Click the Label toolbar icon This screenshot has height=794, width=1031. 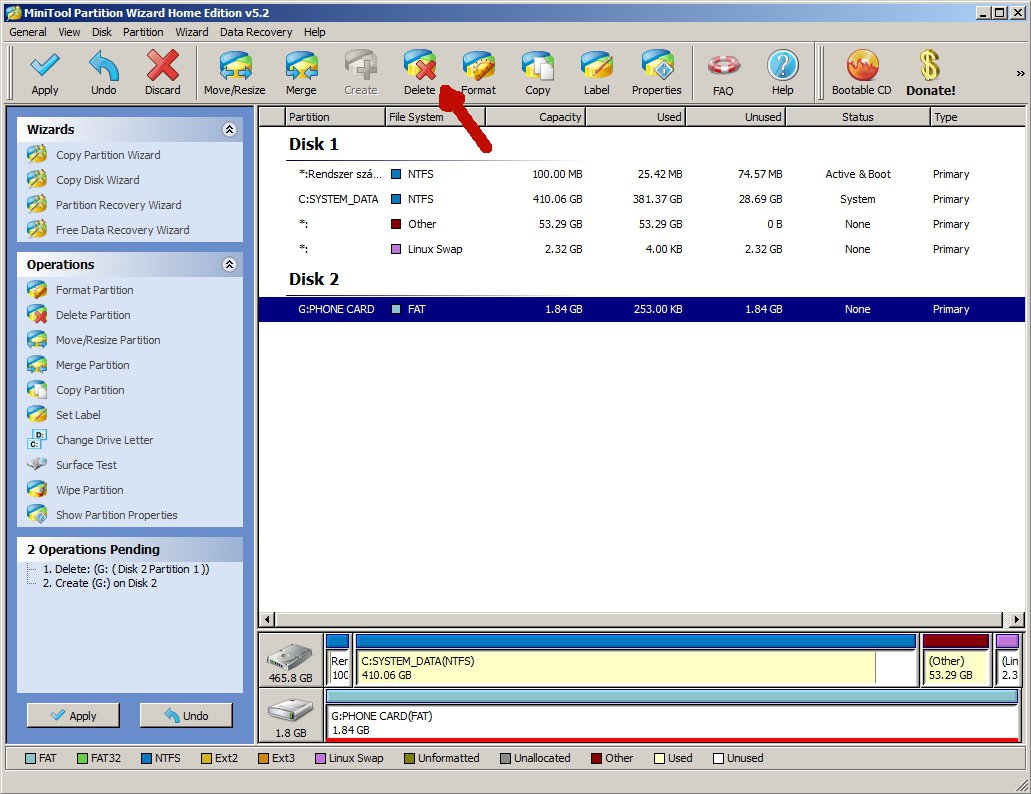click(x=596, y=73)
